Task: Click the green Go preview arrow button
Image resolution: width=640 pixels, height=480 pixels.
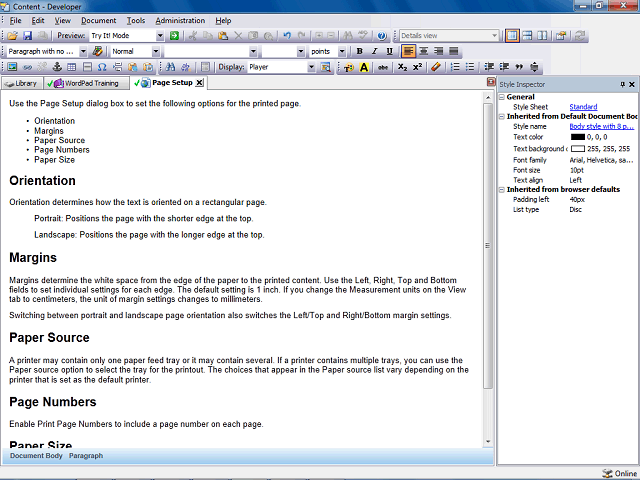Action: coord(174,36)
